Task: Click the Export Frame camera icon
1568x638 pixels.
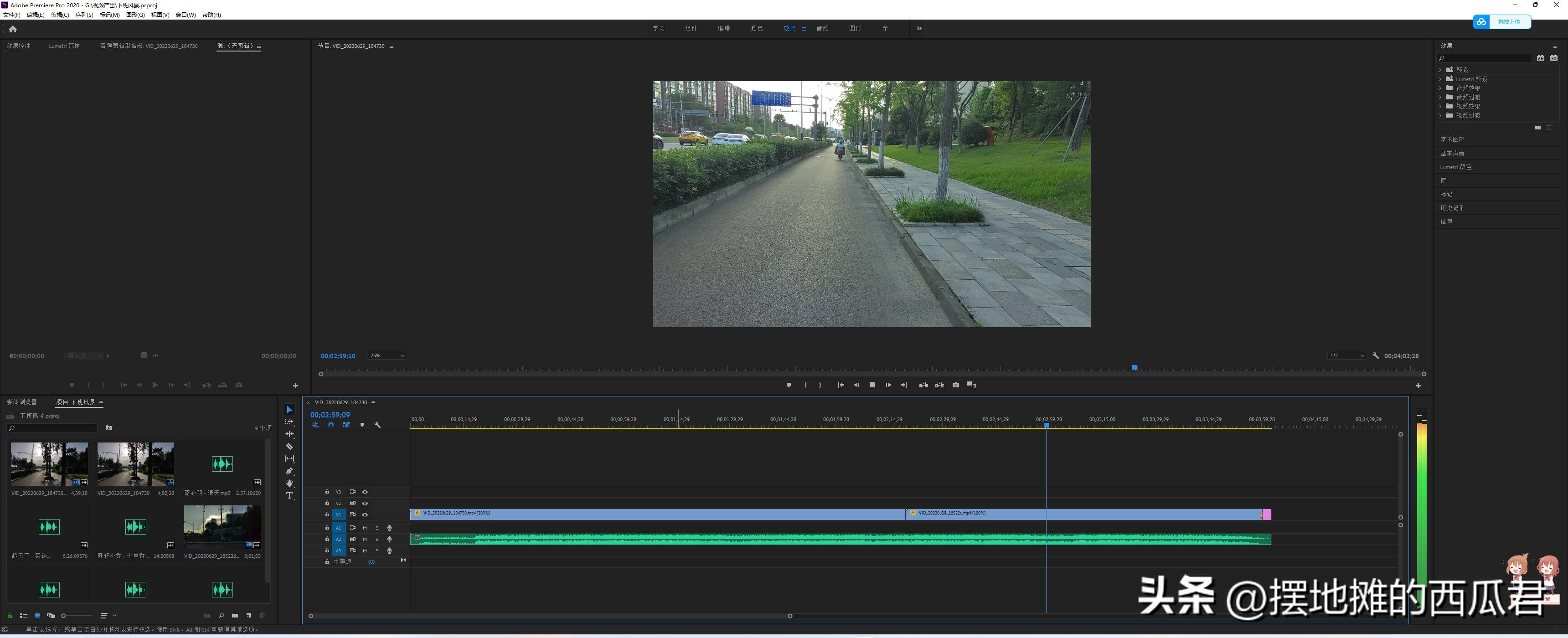Action: point(956,385)
